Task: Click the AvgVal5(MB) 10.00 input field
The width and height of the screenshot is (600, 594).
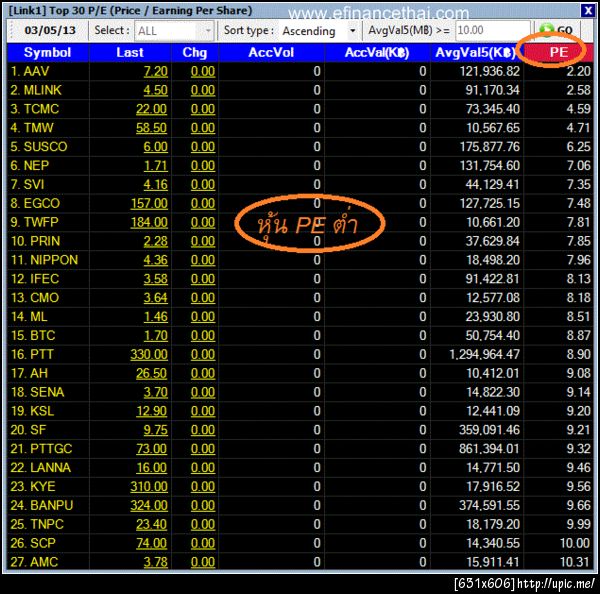Action: pos(492,30)
